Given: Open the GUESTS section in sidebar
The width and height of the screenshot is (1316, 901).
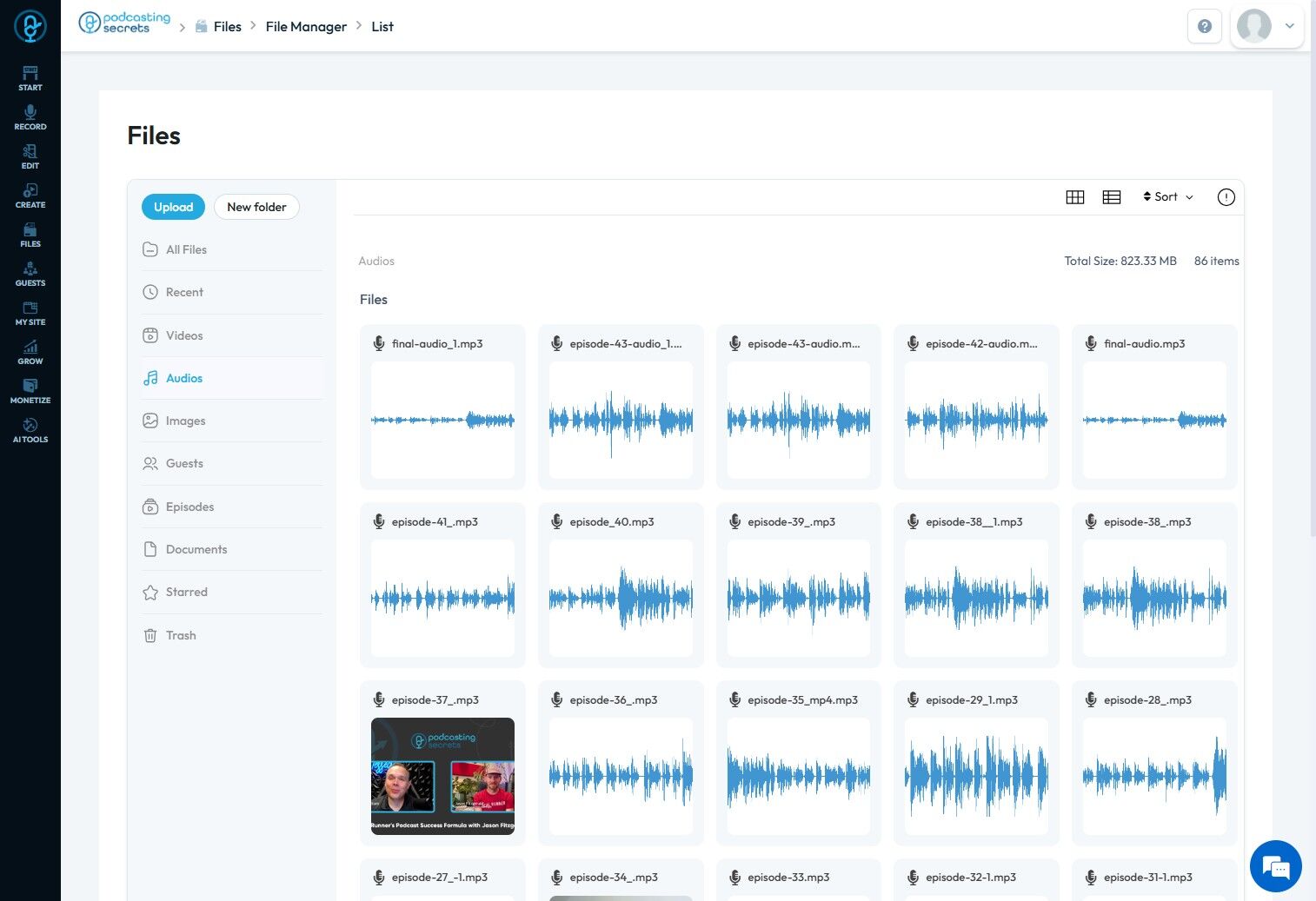Looking at the screenshot, I should (30, 274).
